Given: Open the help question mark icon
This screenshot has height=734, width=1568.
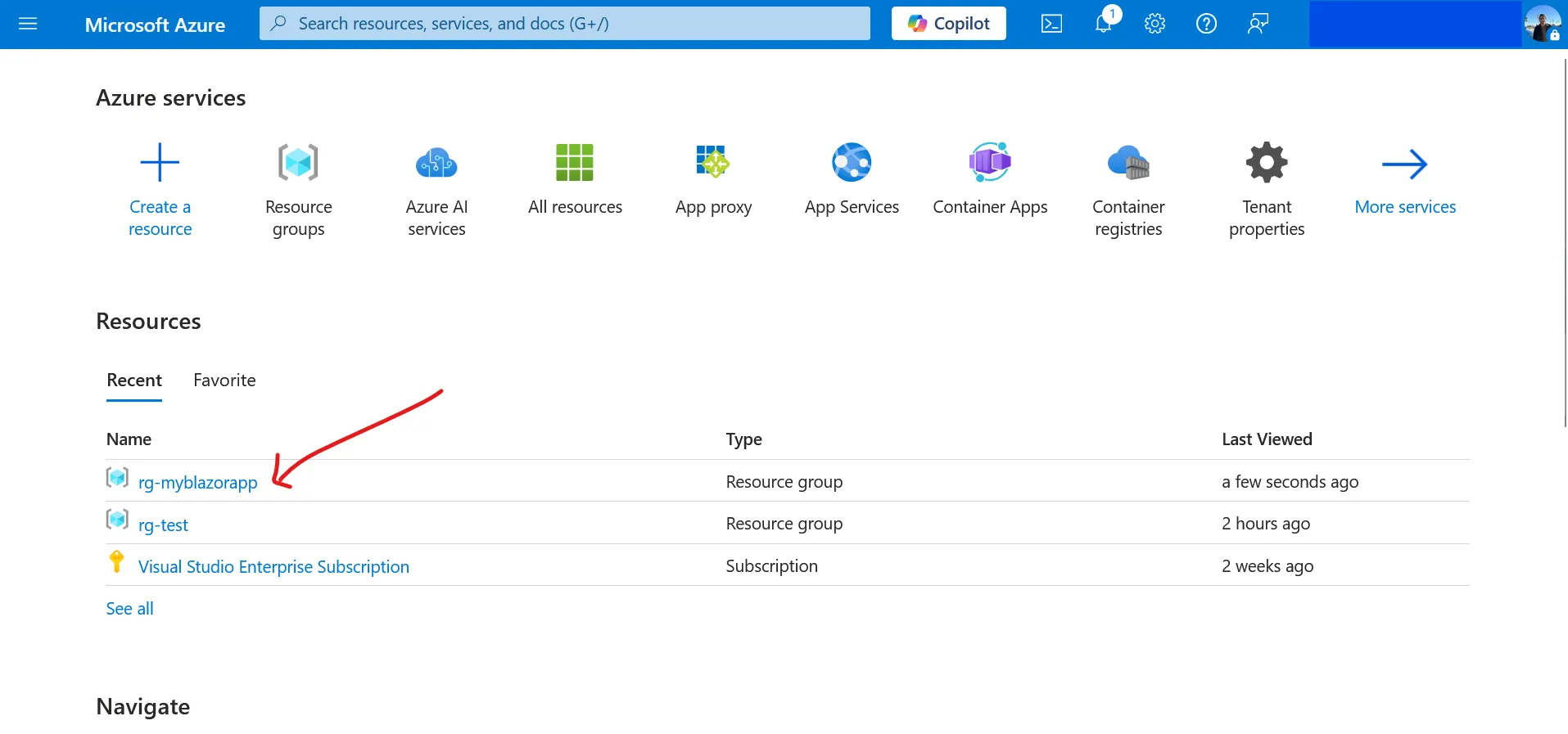Looking at the screenshot, I should click(1206, 24).
